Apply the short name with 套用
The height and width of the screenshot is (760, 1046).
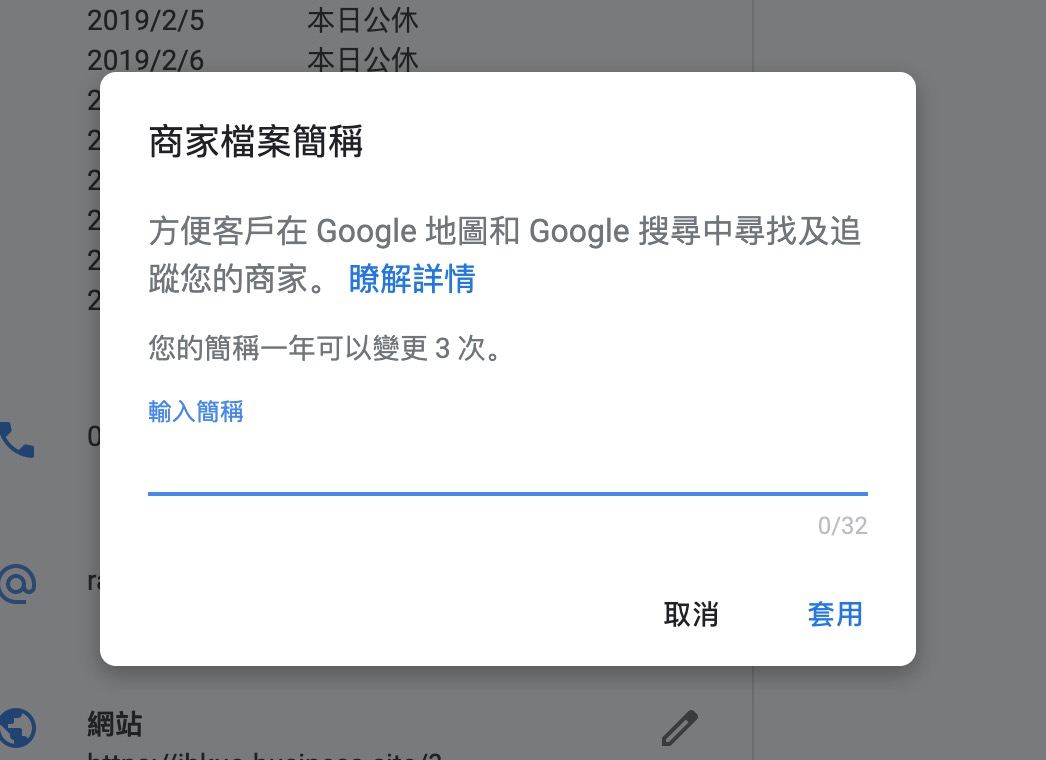[x=835, y=614]
